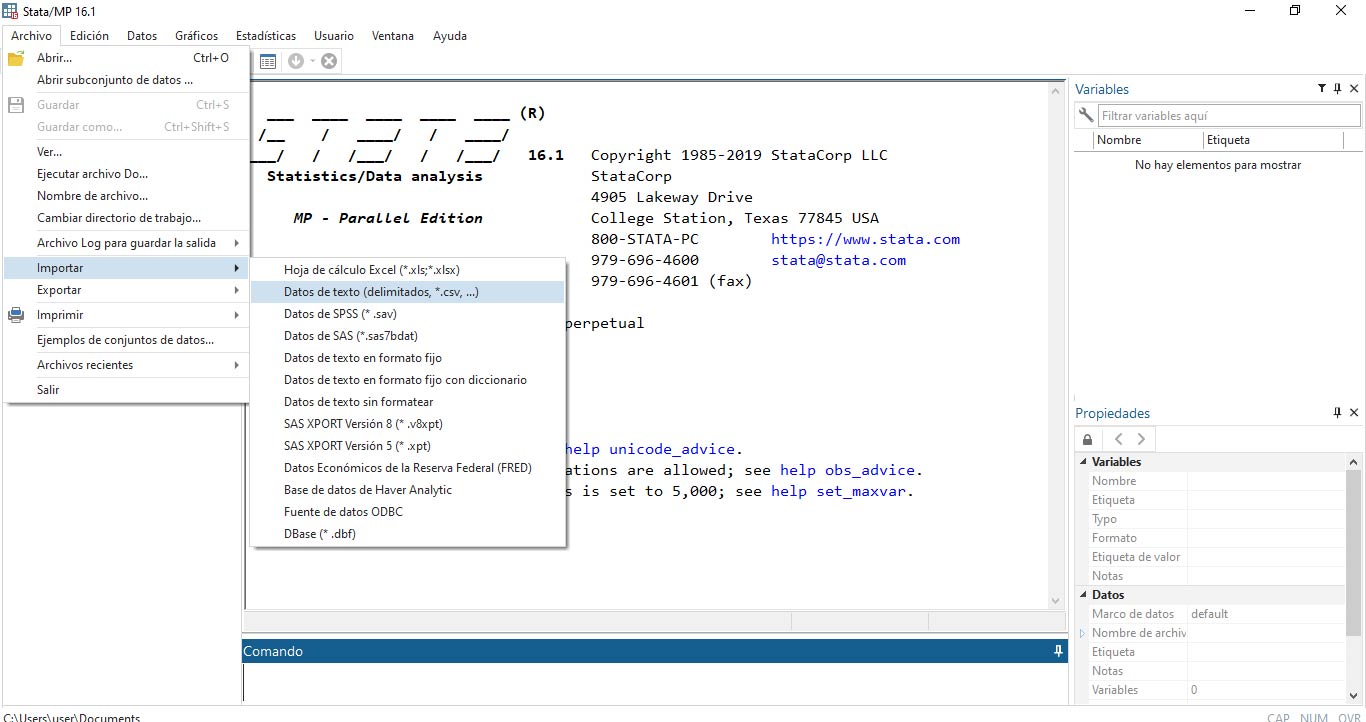Choose 'Datos de texto en formato fijo'
Image resolution: width=1366 pixels, height=722 pixels.
(x=408, y=358)
